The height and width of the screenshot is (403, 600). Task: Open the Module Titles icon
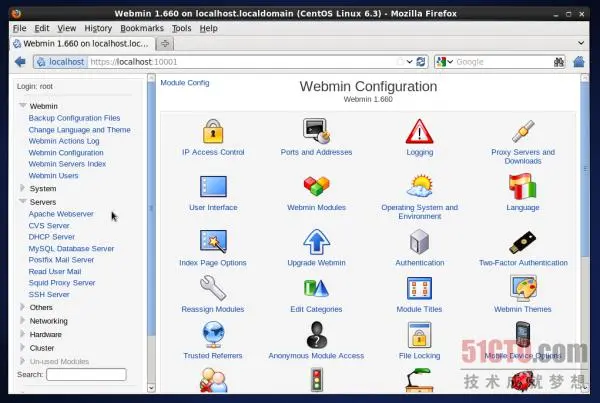click(419, 288)
